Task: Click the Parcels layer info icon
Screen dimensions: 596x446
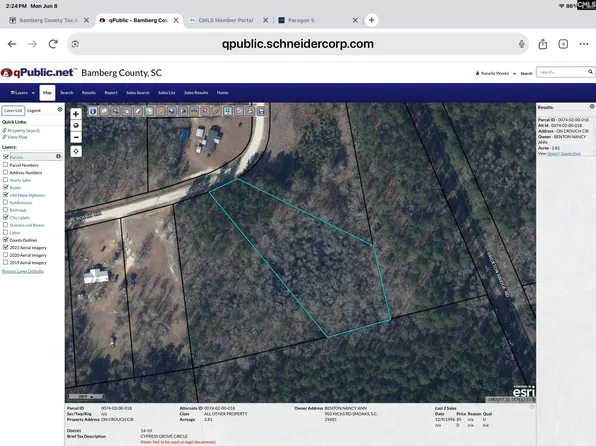Action: (x=59, y=156)
